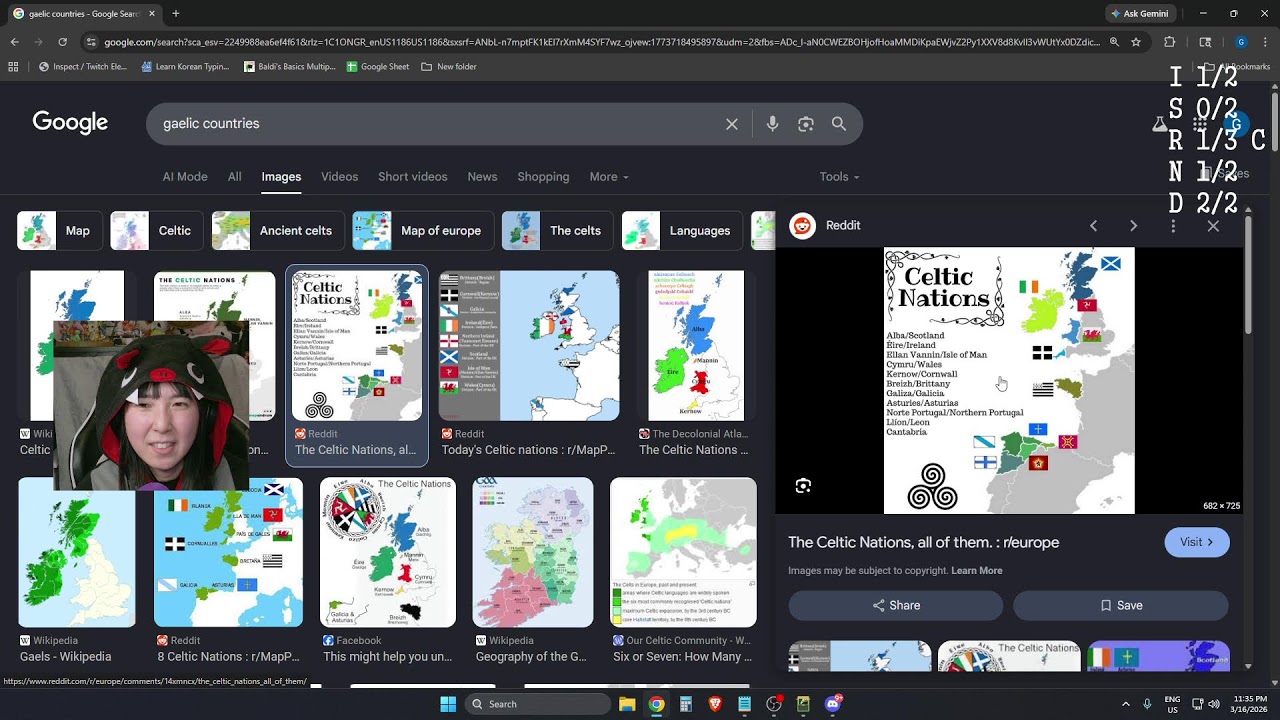The width and height of the screenshot is (1280, 720).
Task: Open the site information icon in address bar
Action: tap(91, 42)
